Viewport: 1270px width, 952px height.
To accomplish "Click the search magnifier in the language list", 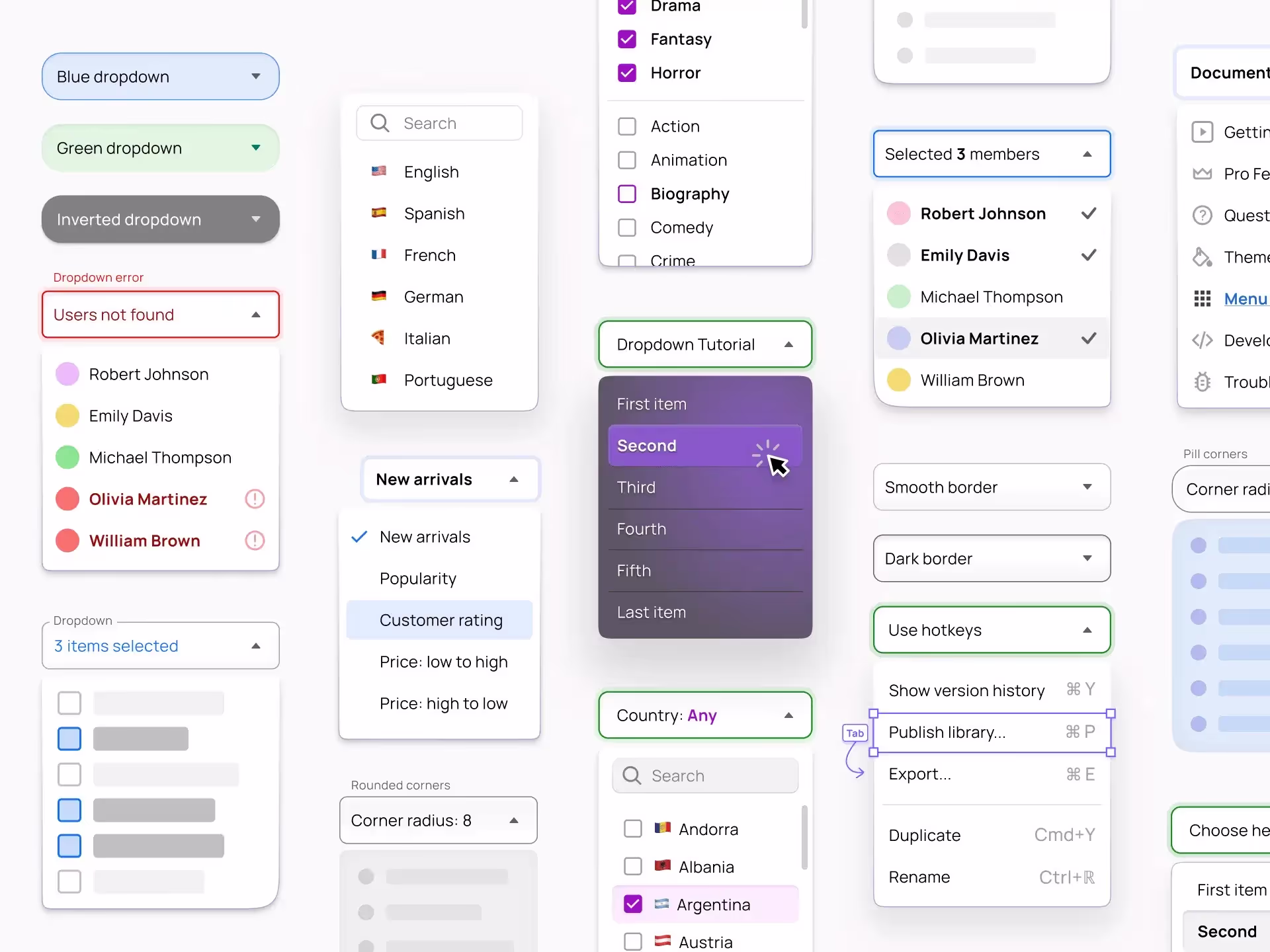I will tap(380, 123).
